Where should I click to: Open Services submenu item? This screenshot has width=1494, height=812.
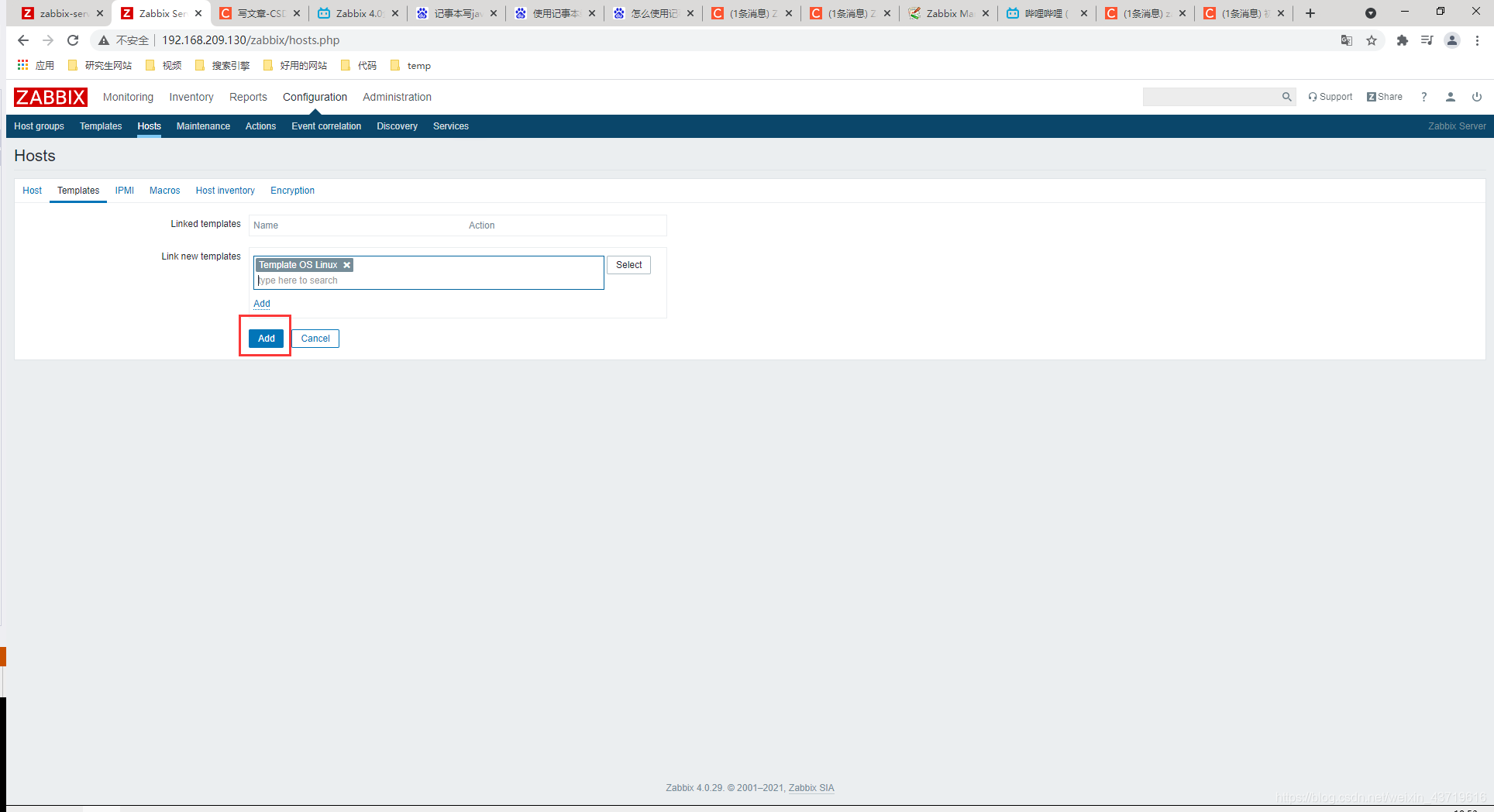coord(451,126)
